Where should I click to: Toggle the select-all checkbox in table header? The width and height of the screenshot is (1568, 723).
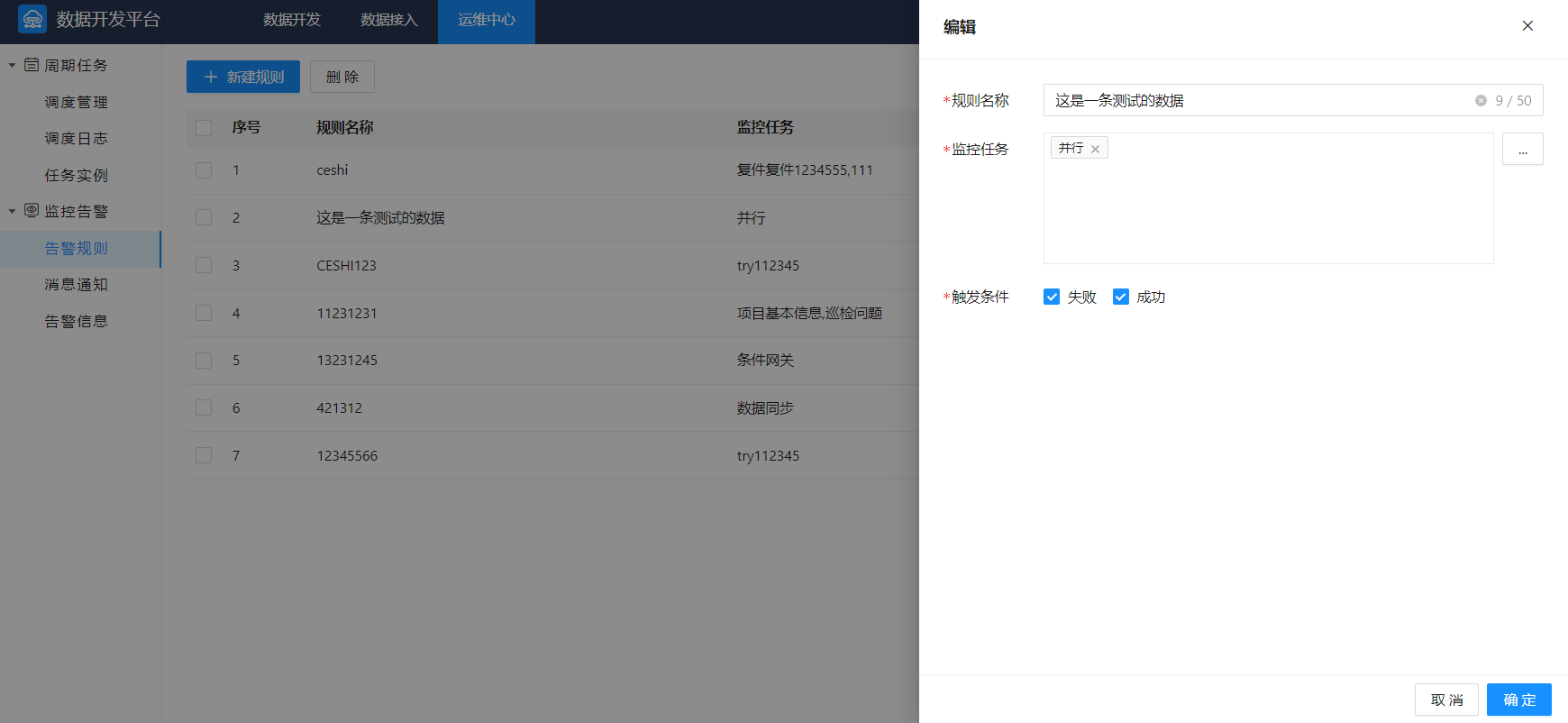pyautogui.click(x=204, y=128)
